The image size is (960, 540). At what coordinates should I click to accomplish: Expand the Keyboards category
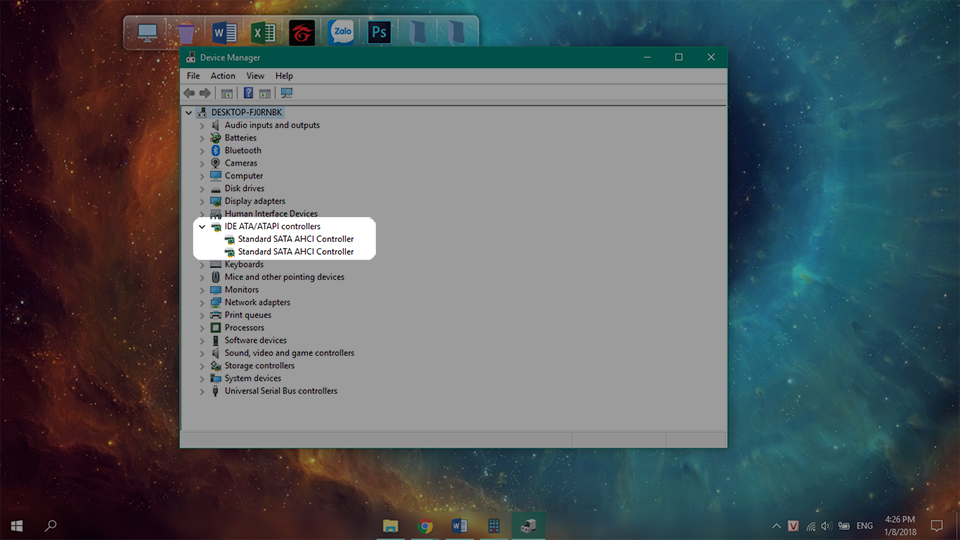[202, 265]
